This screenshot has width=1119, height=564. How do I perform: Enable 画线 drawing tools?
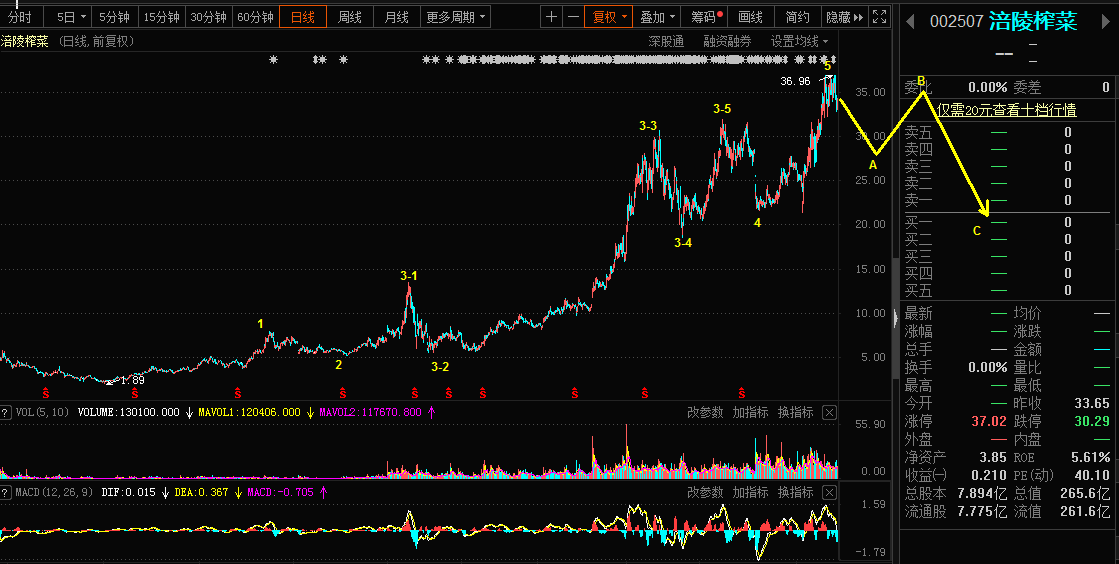tap(750, 16)
